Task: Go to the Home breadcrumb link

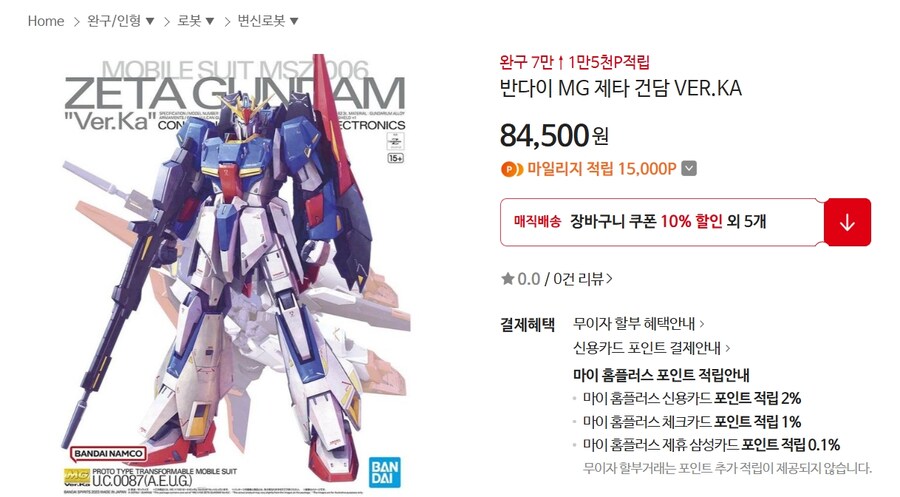Action: (46, 21)
